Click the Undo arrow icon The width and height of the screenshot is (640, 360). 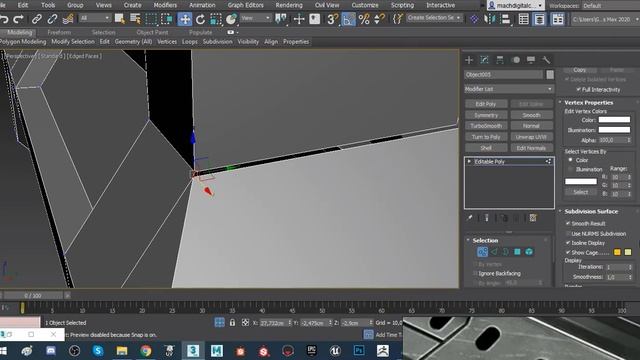coord(4,19)
